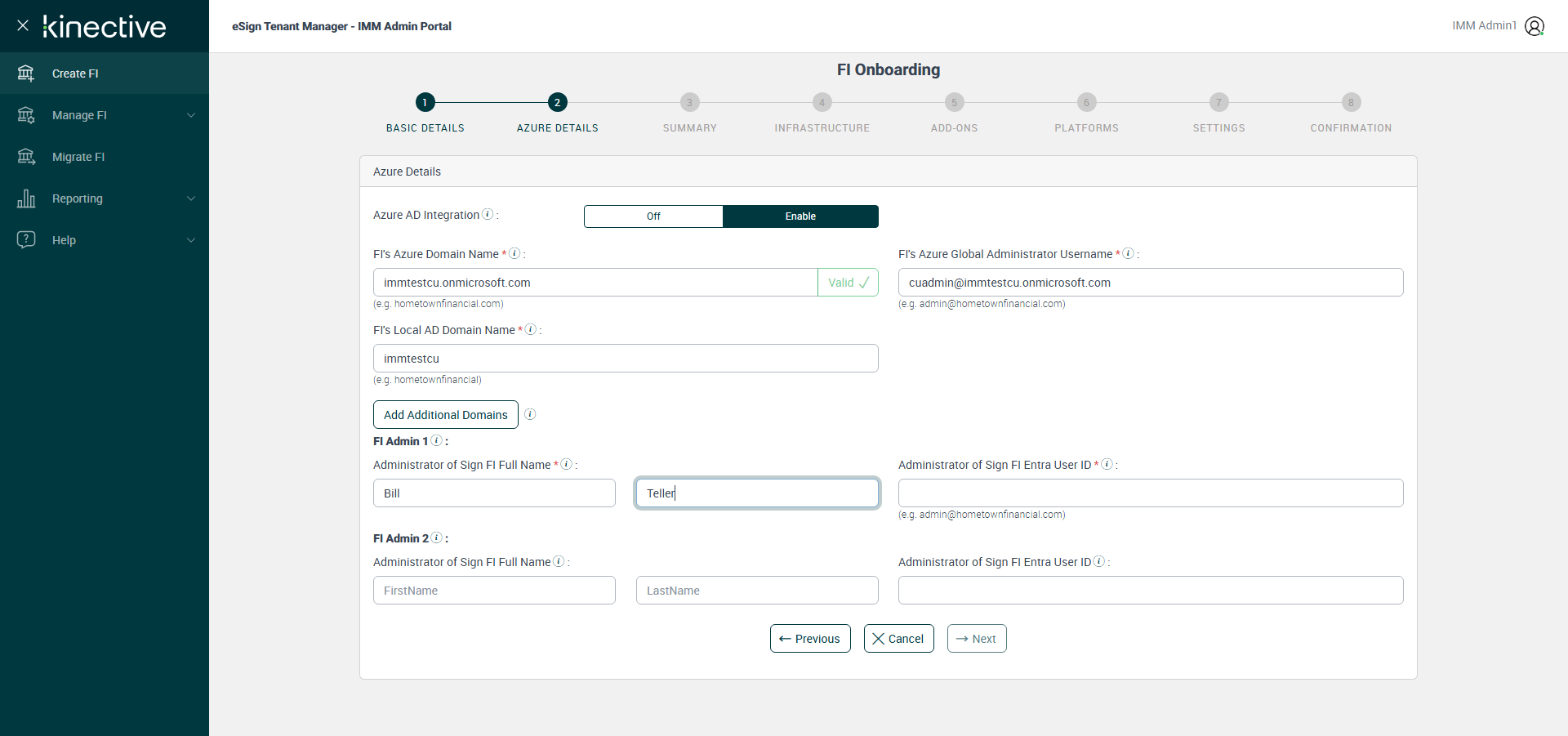
Task: Expand the Reporting menu chevron
Action: tap(191, 198)
